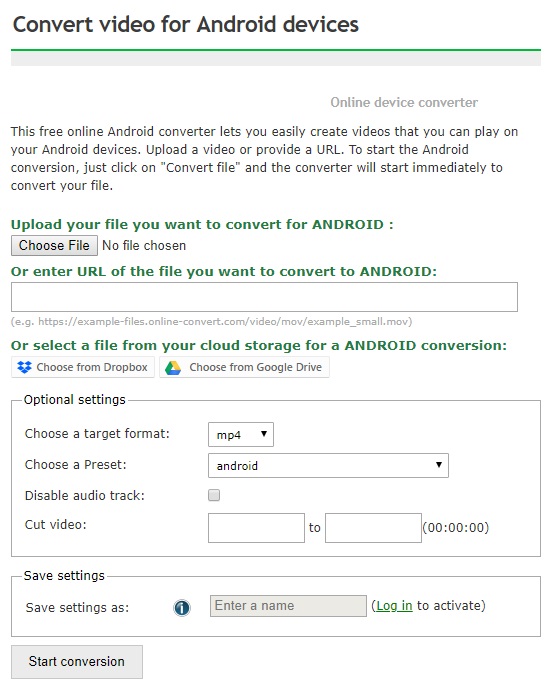Screen dimensions: 554x693
Task: Choose from Google Drive cloud storage
Action: 245,367
